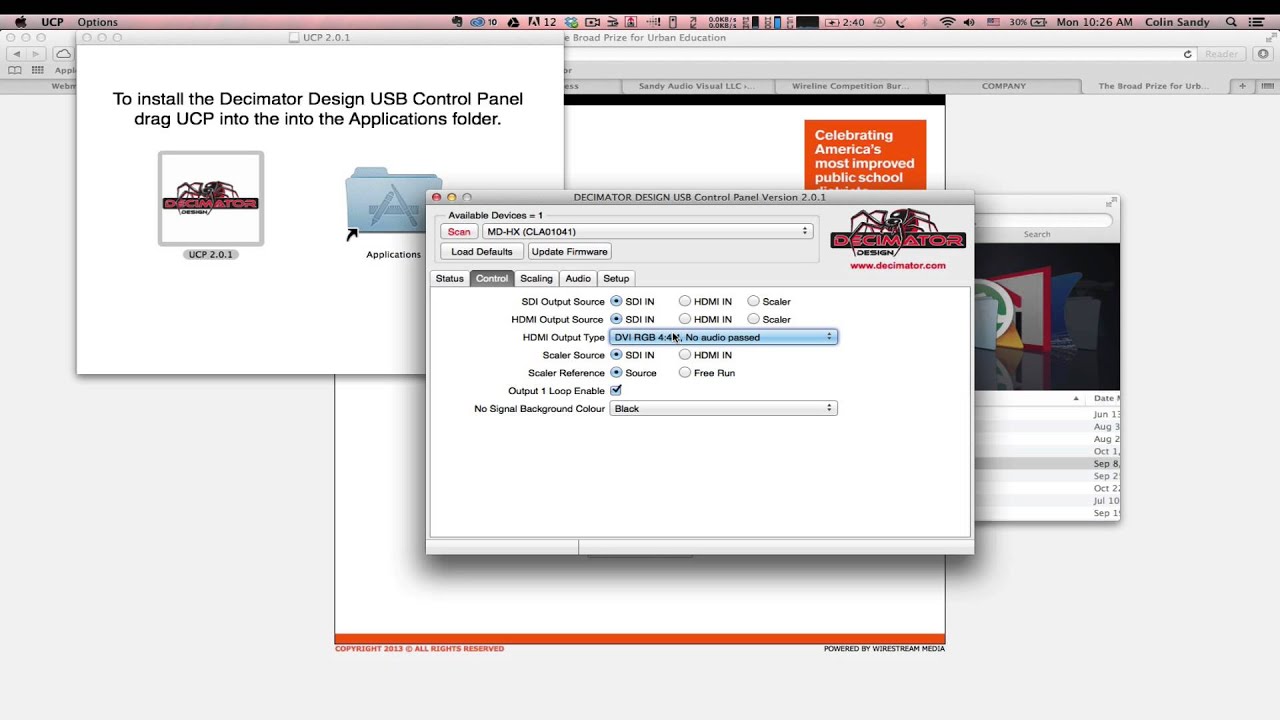
Task: Open Notification Center list icon in menu bar
Action: (x=1256, y=22)
